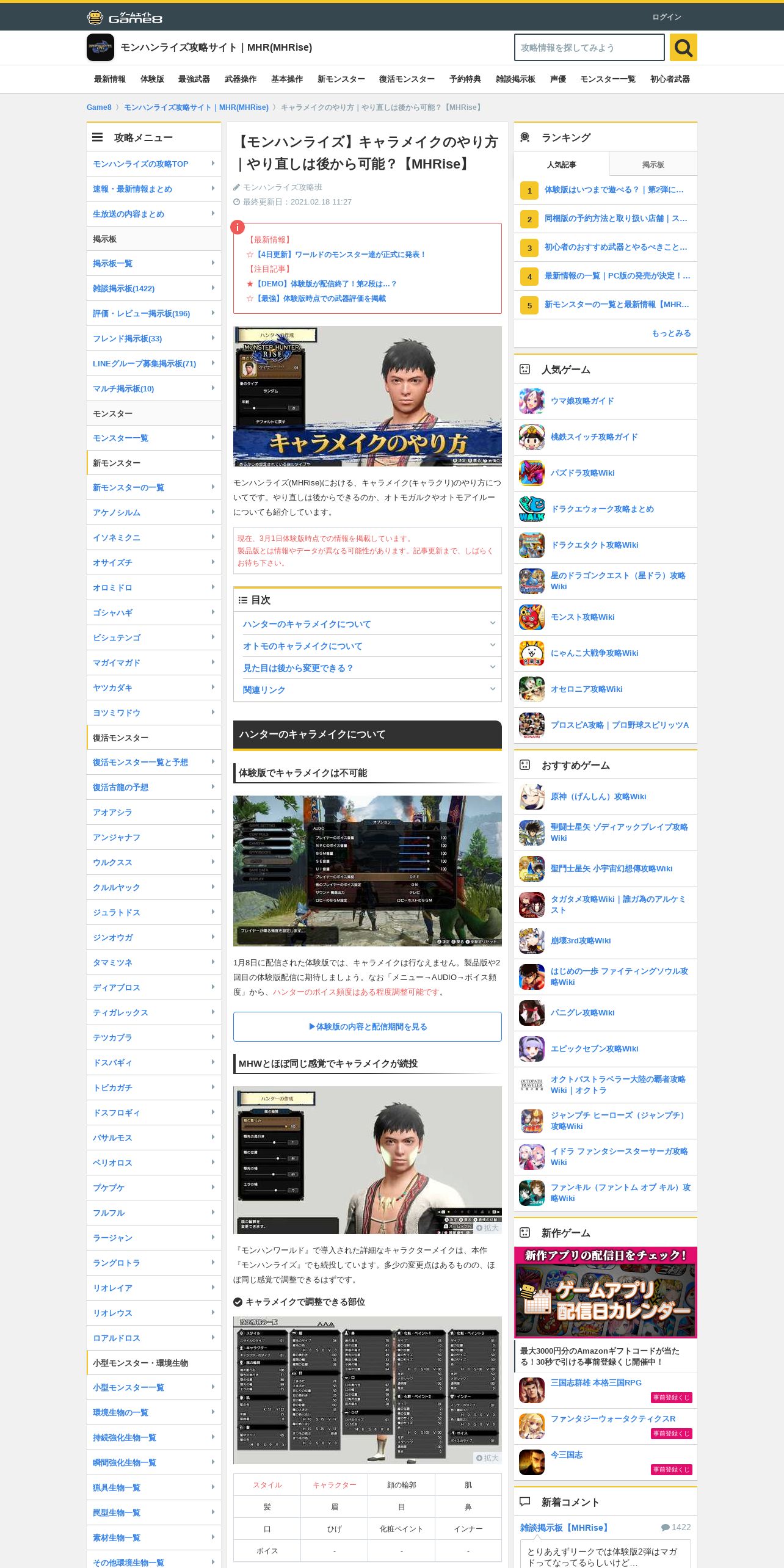Click the スタイル table cell link
784x1568 pixels.
(x=267, y=1485)
